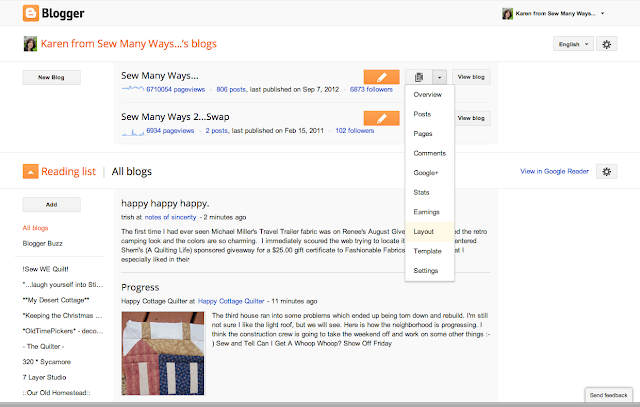Click the Send feedback button
640x407 pixels.
(x=608, y=395)
